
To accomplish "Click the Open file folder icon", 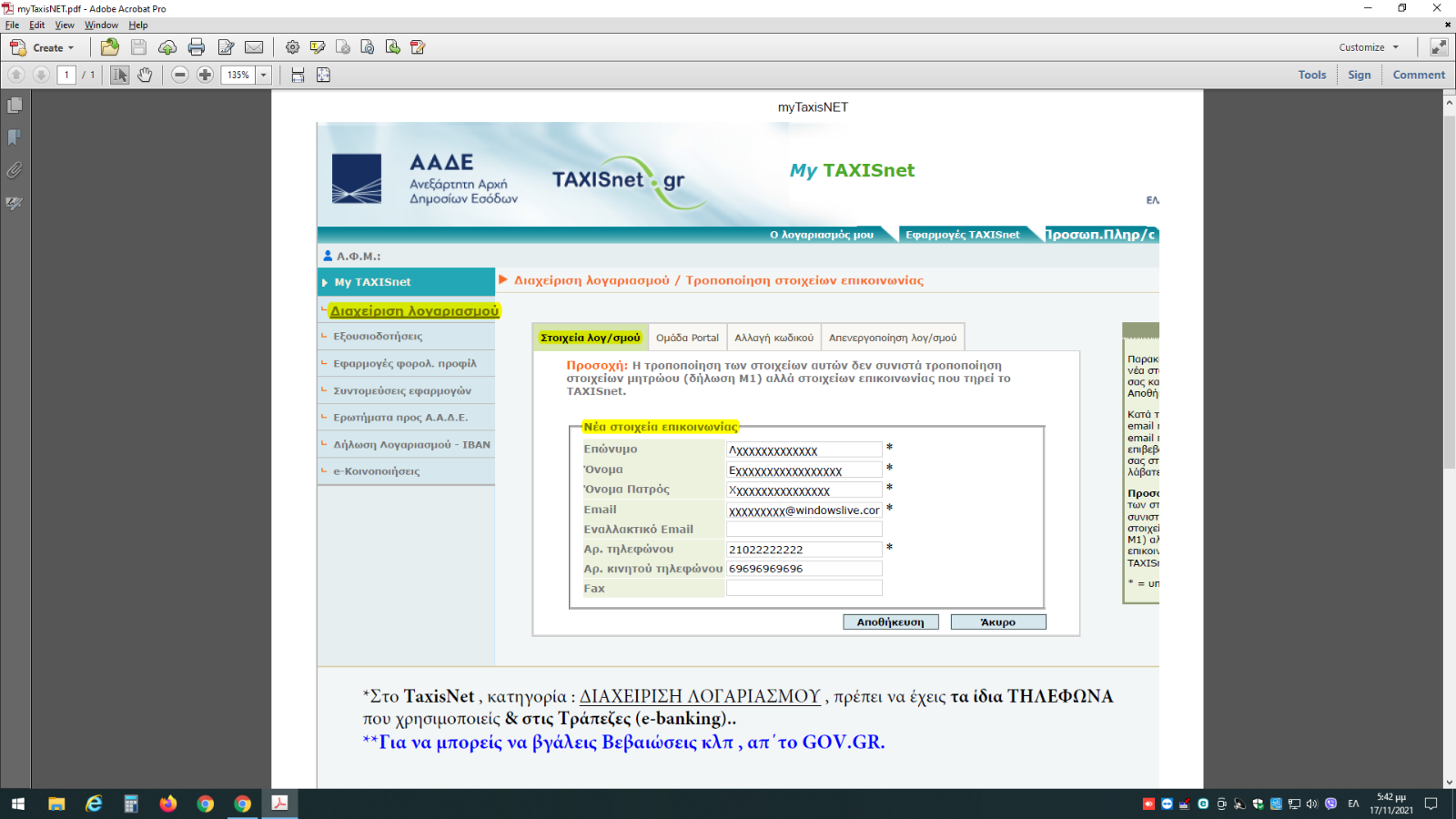I will click(110, 47).
